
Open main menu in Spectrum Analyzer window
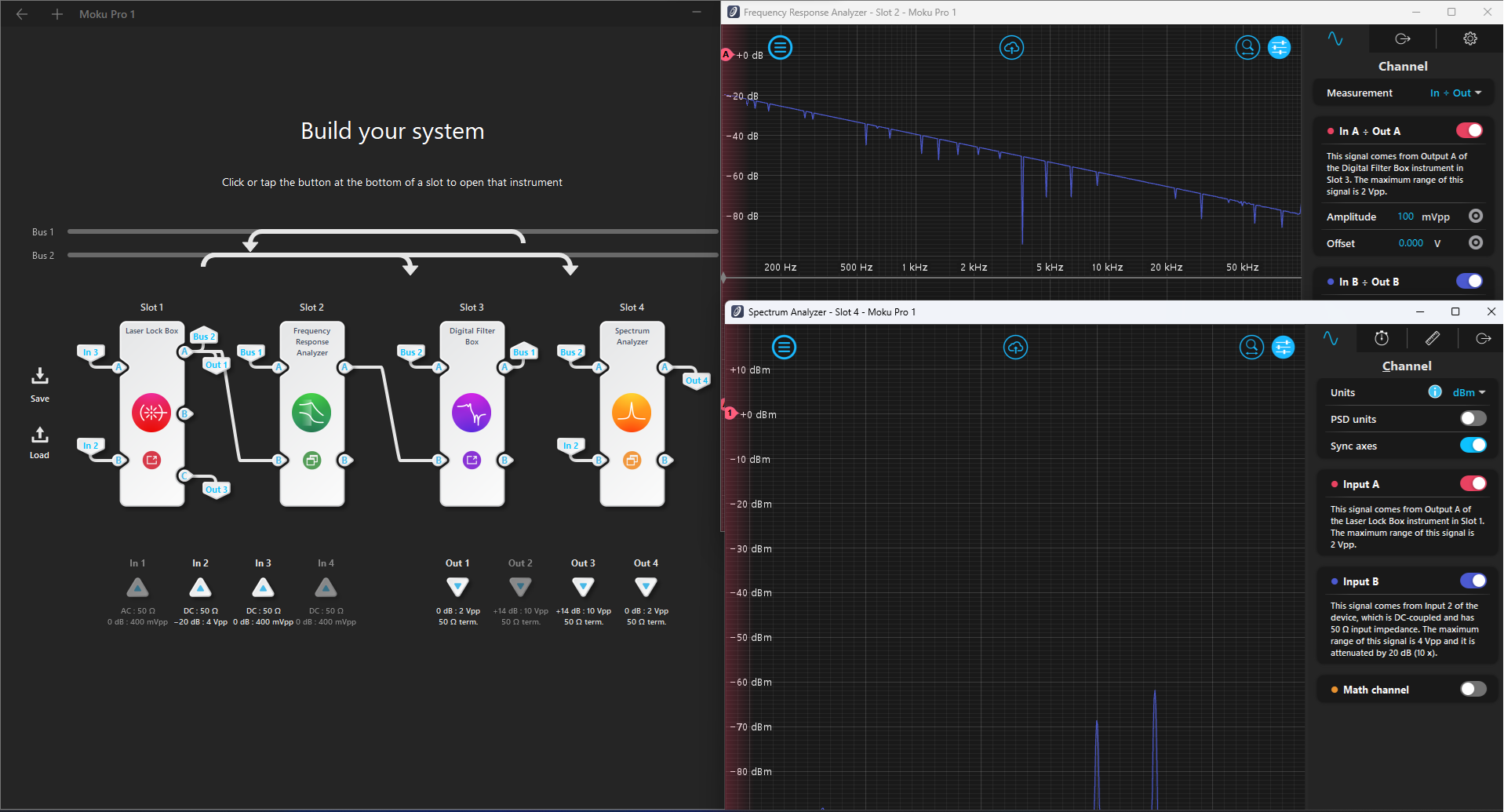click(784, 347)
